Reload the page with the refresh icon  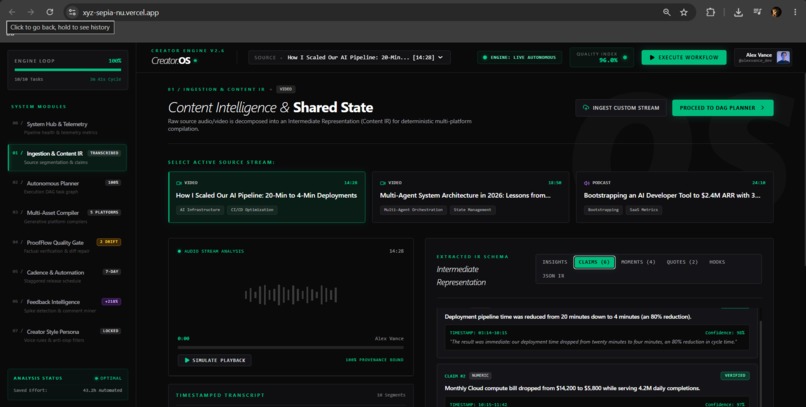[x=49, y=12]
